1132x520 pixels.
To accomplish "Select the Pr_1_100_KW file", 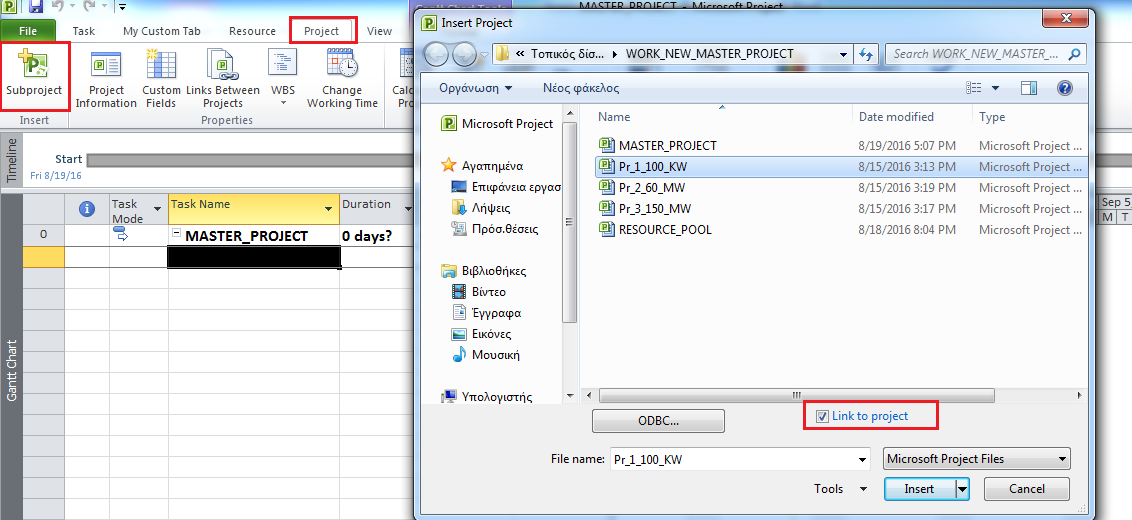I will tap(840, 166).
